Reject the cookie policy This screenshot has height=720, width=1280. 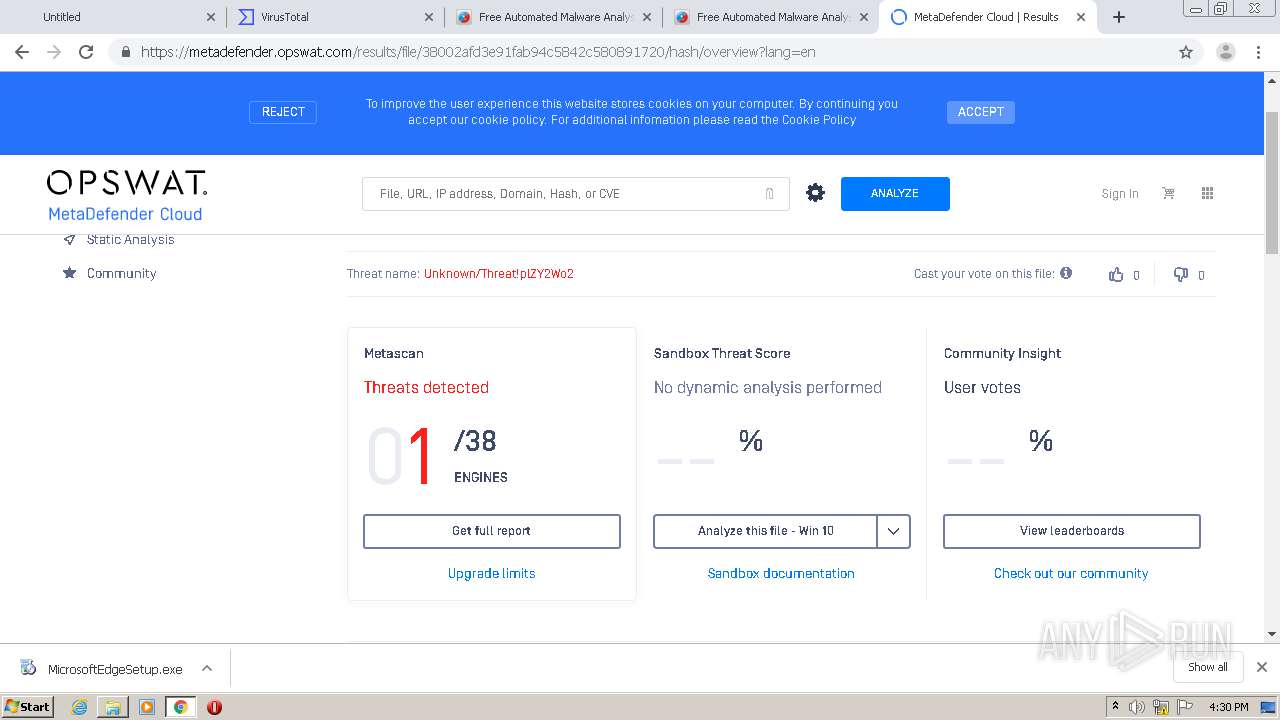283,112
